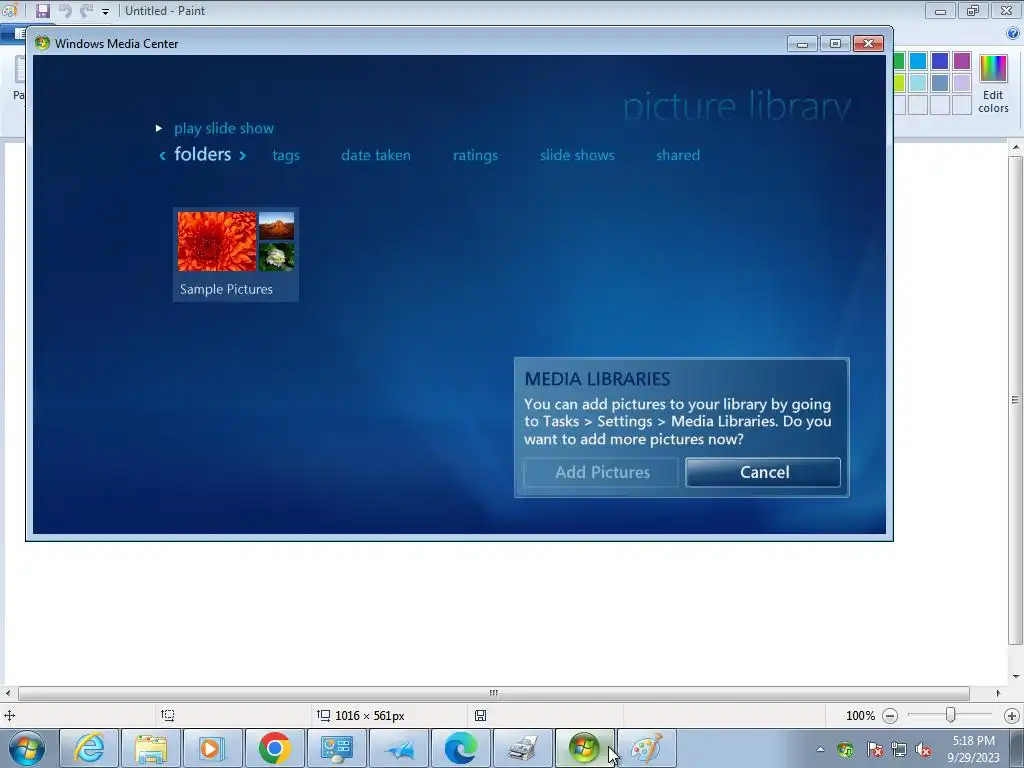
Task: Click the Media Center tray icon
Action: coord(845,749)
